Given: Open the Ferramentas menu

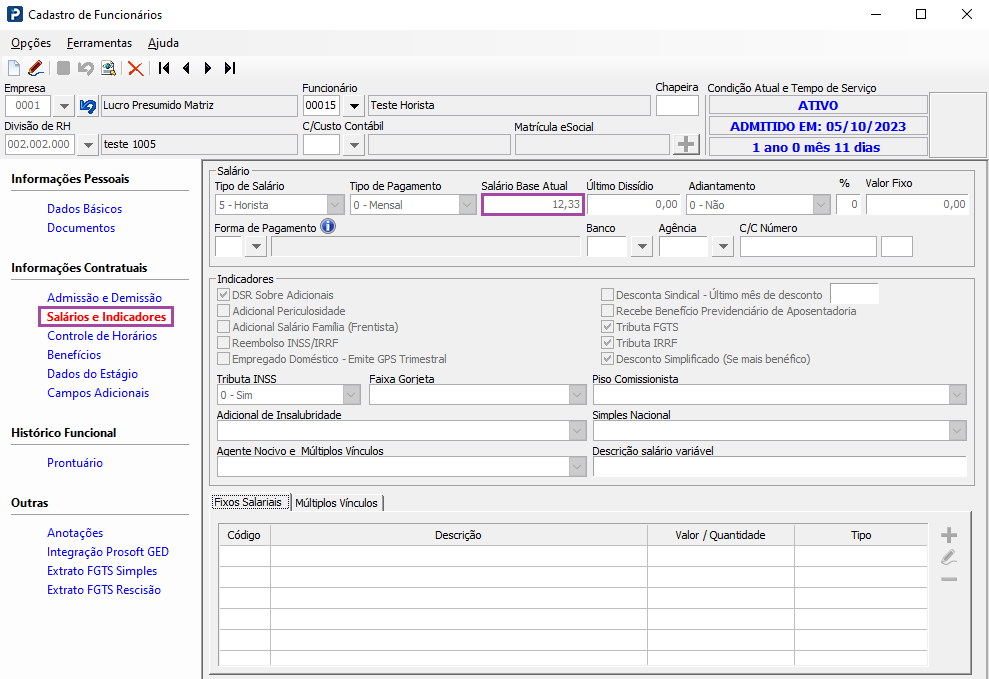Looking at the screenshot, I should pyautogui.click(x=99, y=43).
